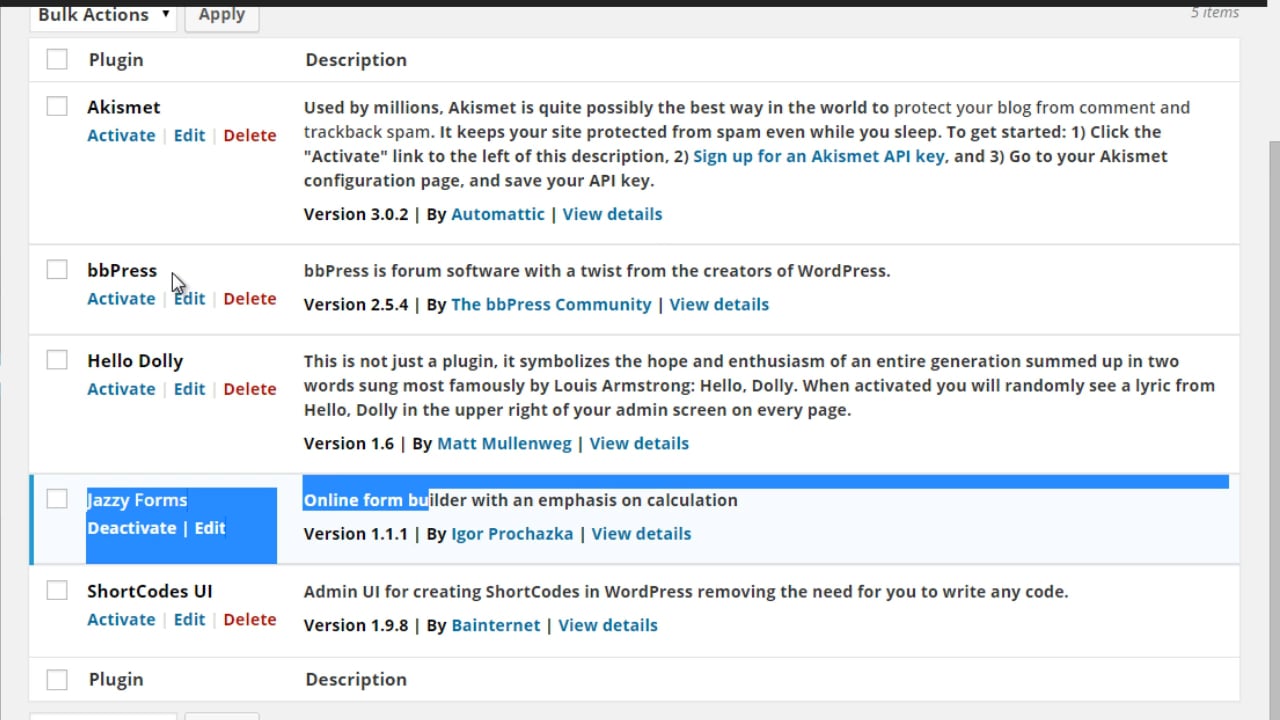Viewport: 1280px width, 720px height.
Task: Open the Bulk Actions dropdown
Action: pos(102,14)
